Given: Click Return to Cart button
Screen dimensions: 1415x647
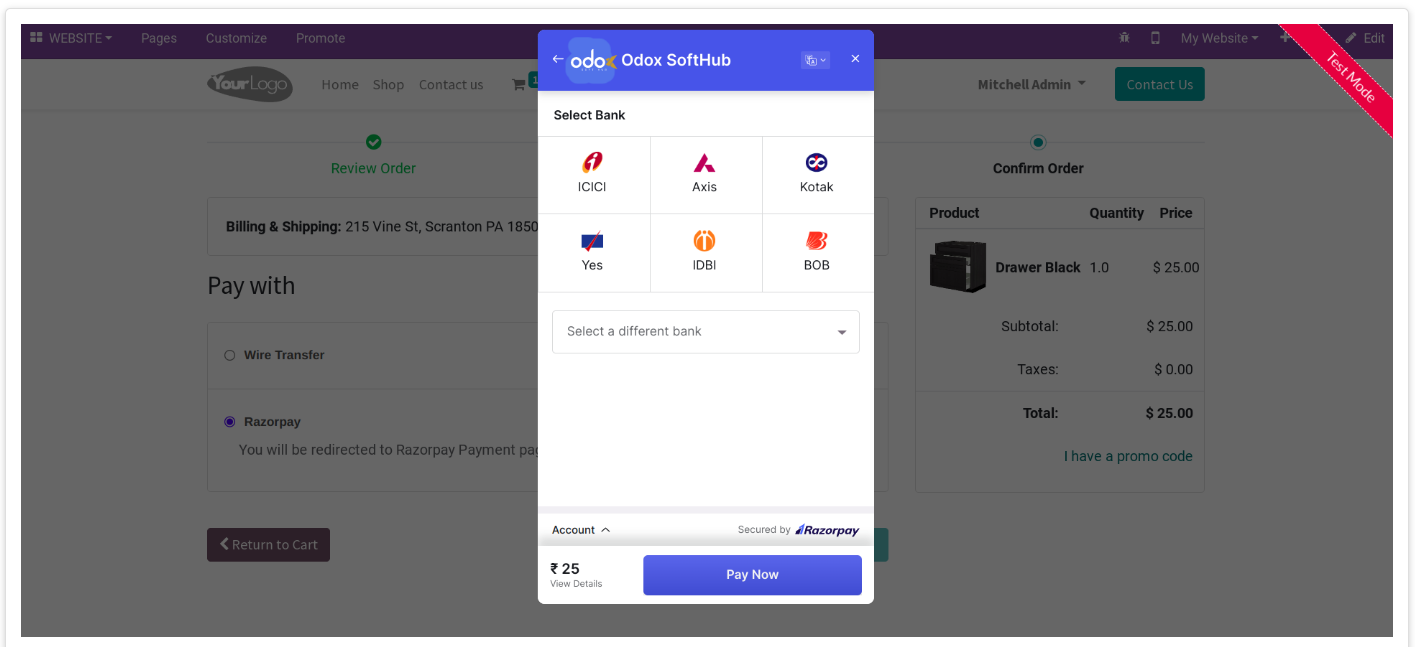Looking at the screenshot, I should click(x=268, y=545).
